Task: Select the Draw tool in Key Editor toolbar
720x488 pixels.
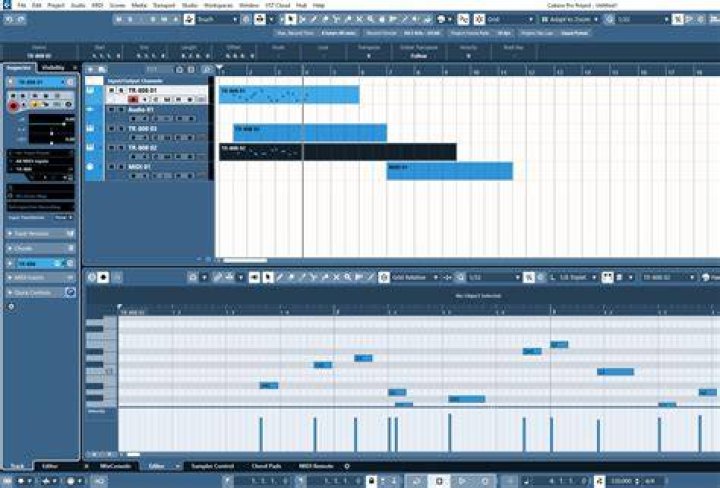Action: (x=280, y=277)
